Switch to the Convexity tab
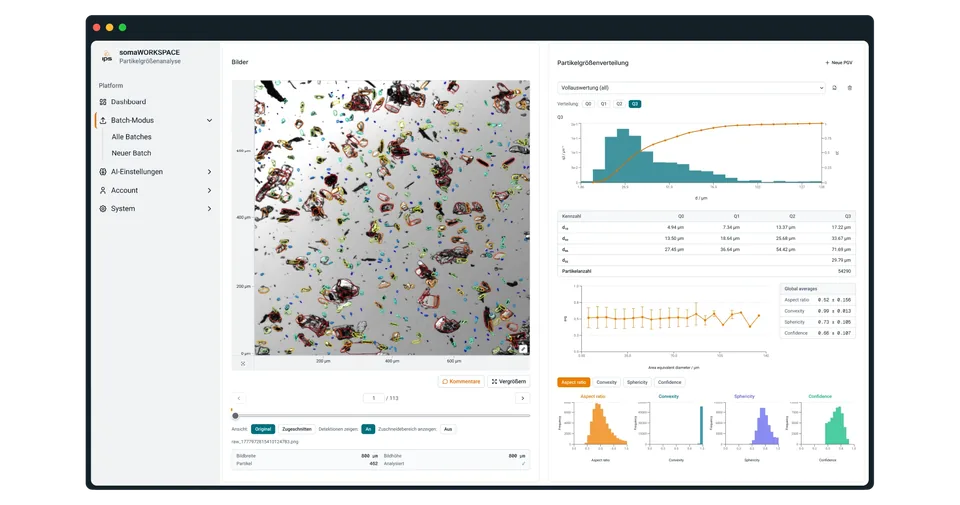 (x=606, y=382)
